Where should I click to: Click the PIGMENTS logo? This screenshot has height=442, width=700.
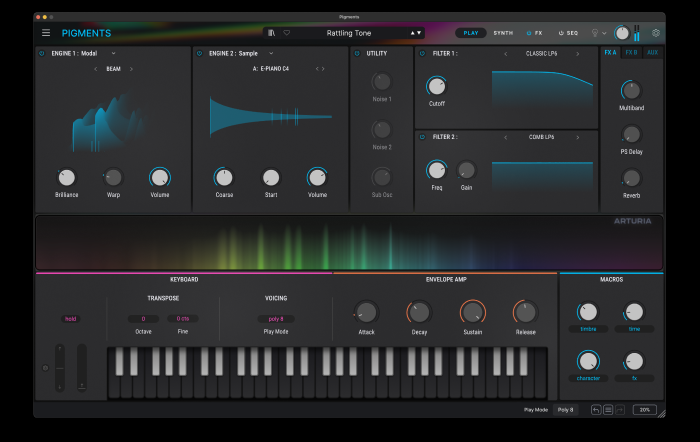(86, 33)
